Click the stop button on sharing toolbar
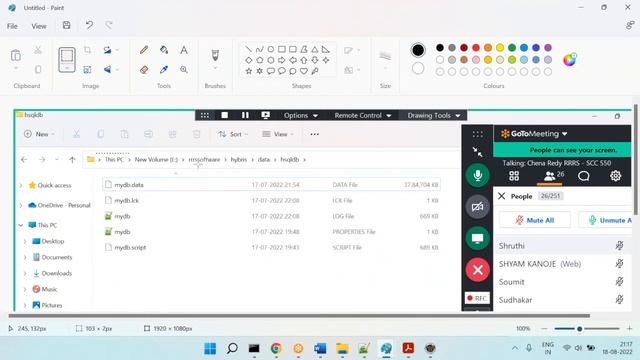The height and width of the screenshot is (360, 640). (x=224, y=116)
